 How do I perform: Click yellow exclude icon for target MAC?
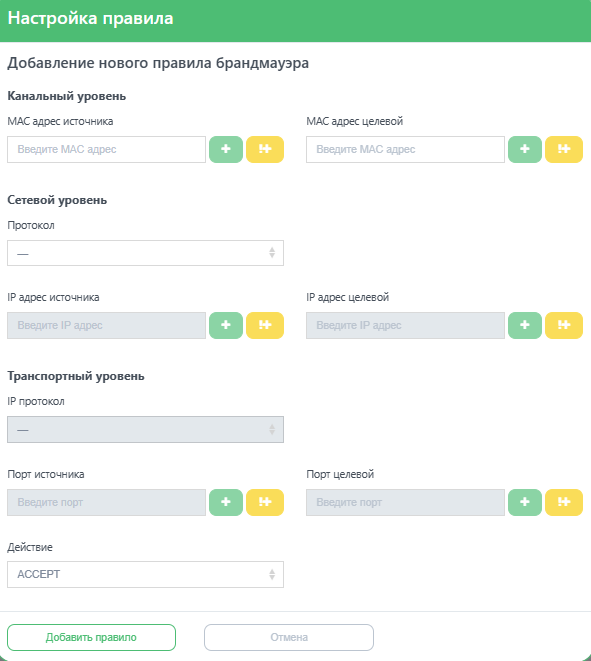pos(564,149)
